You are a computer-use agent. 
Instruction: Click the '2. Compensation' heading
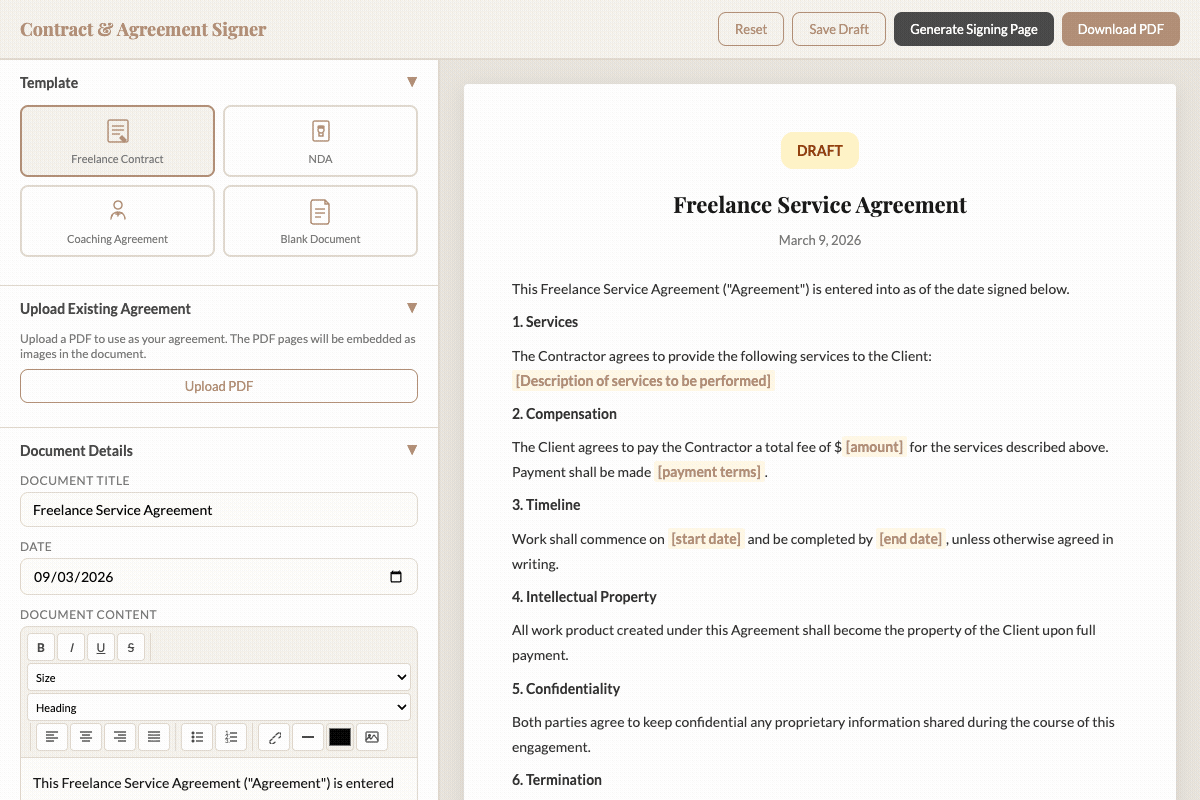[564, 414]
